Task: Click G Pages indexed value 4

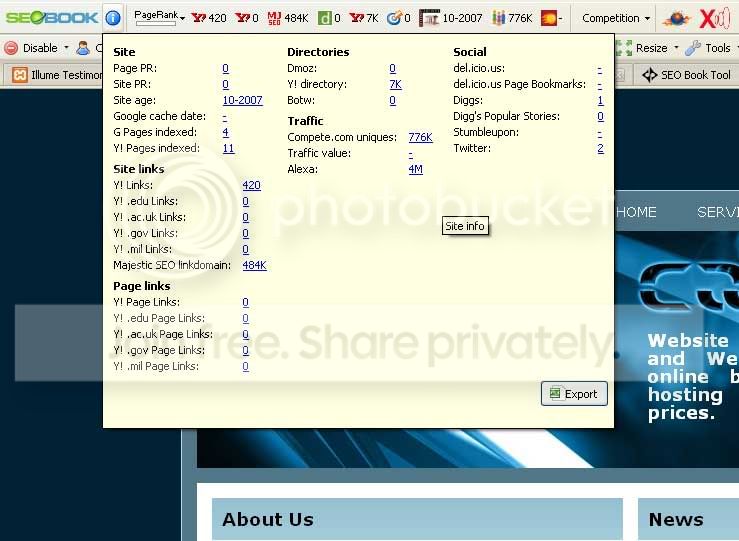Action: [225, 132]
